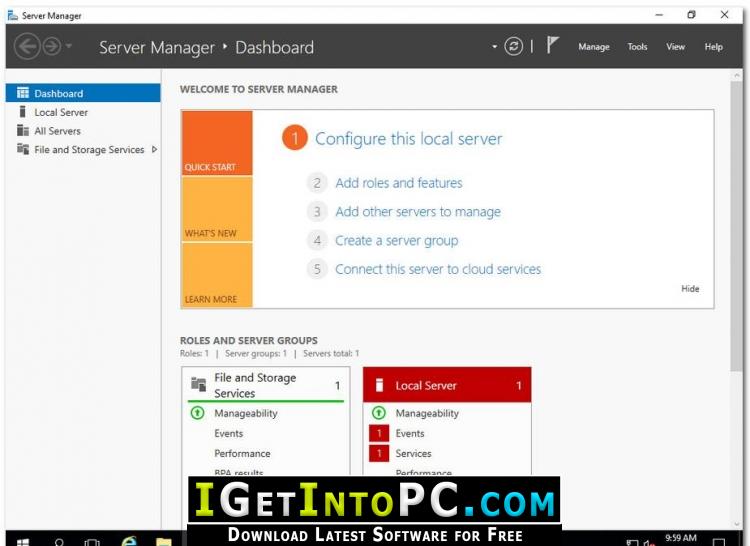Click green Manageability icon in File and Storage tile
Image resolution: width=750 pixels, height=546 pixels.
click(x=197, y=413)
